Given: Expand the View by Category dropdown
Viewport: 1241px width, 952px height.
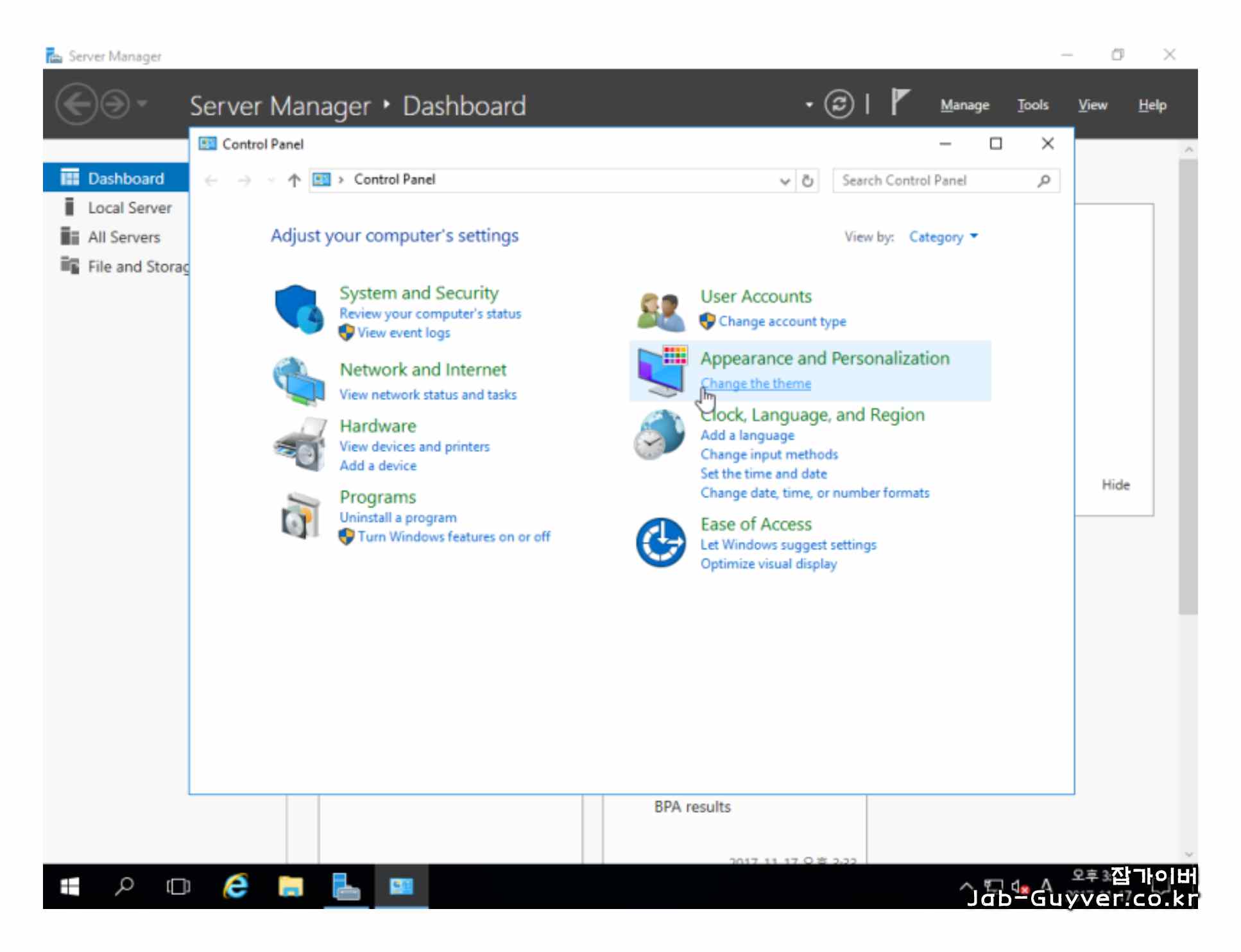Looking at the screenshot, I should 943,237.
